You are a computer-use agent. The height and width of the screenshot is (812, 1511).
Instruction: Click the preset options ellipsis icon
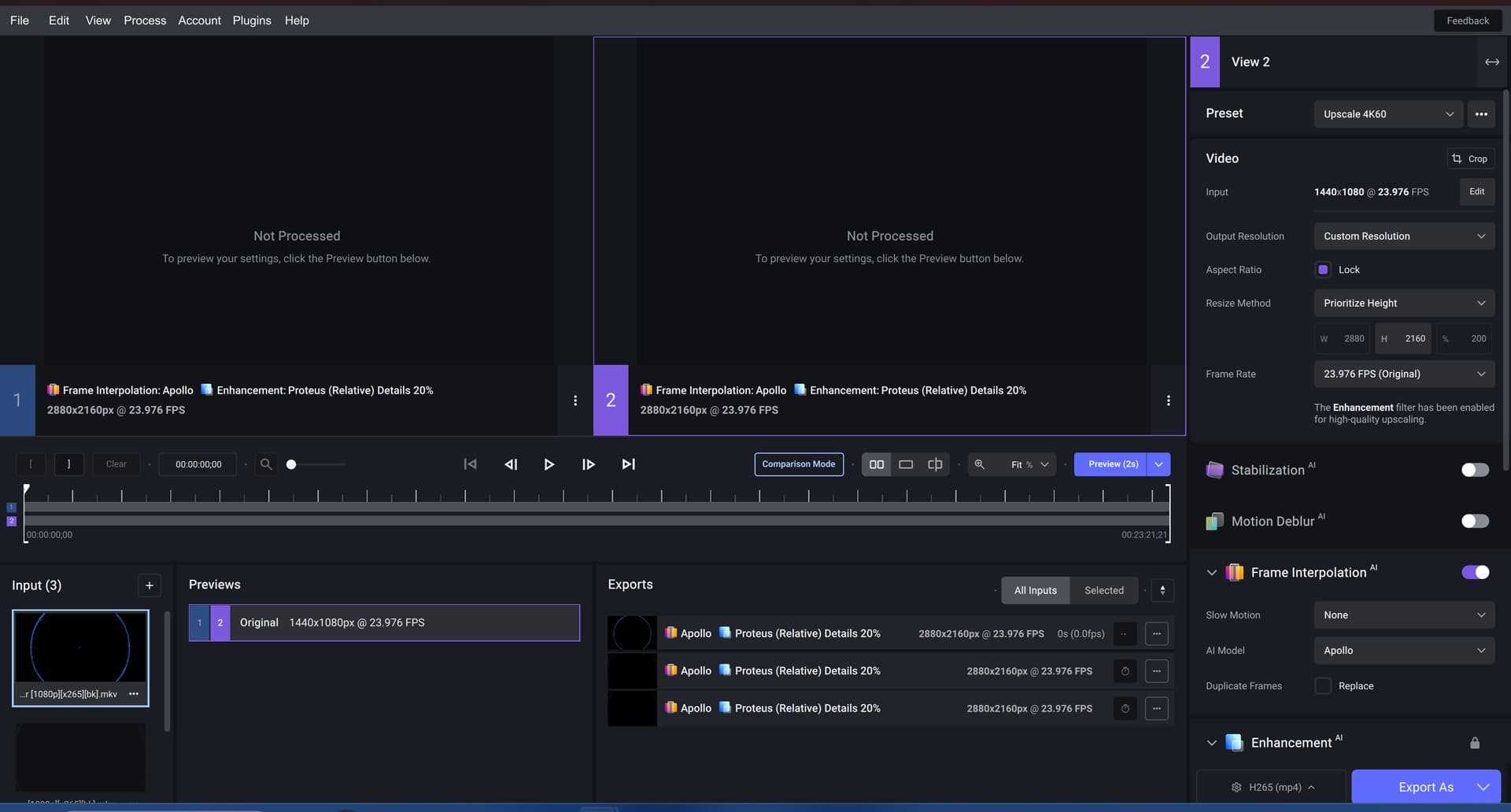click(1481, 114)
